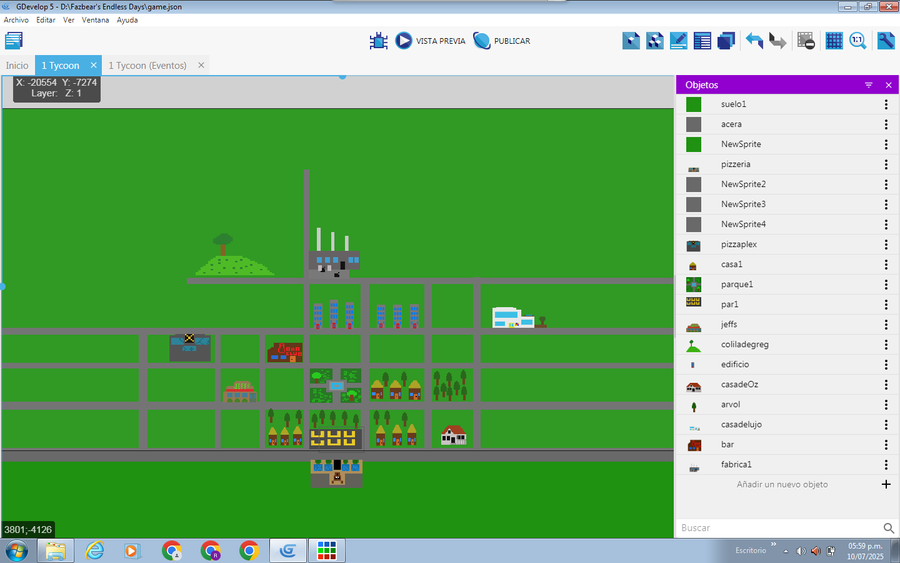Screen dimensions: 900x563
Task: Open the Ayuda menu
Action: click(x=127, y=20)
